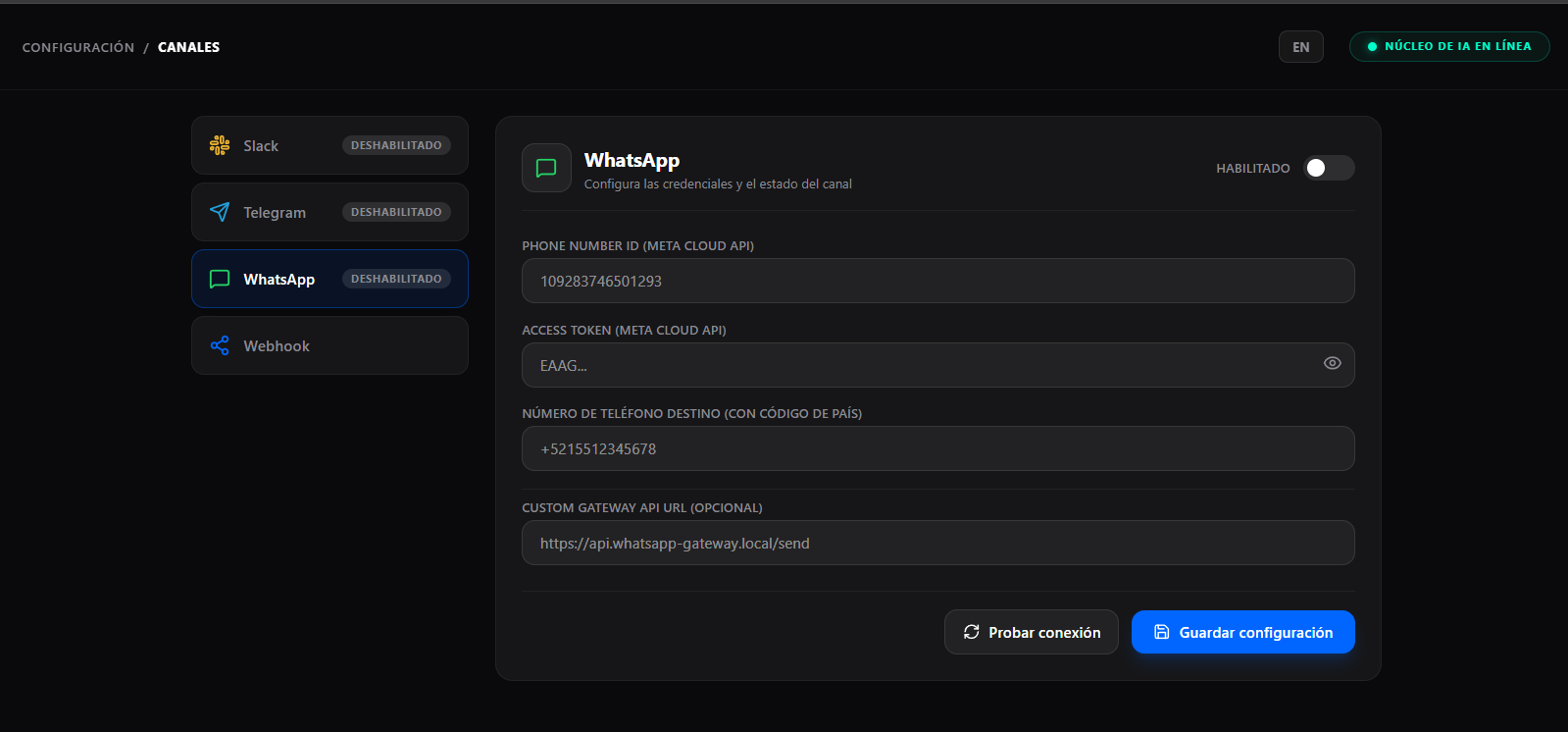Click the Habilitado label
Screen dimensions: 1568x732
click(x=1253, y=169)
